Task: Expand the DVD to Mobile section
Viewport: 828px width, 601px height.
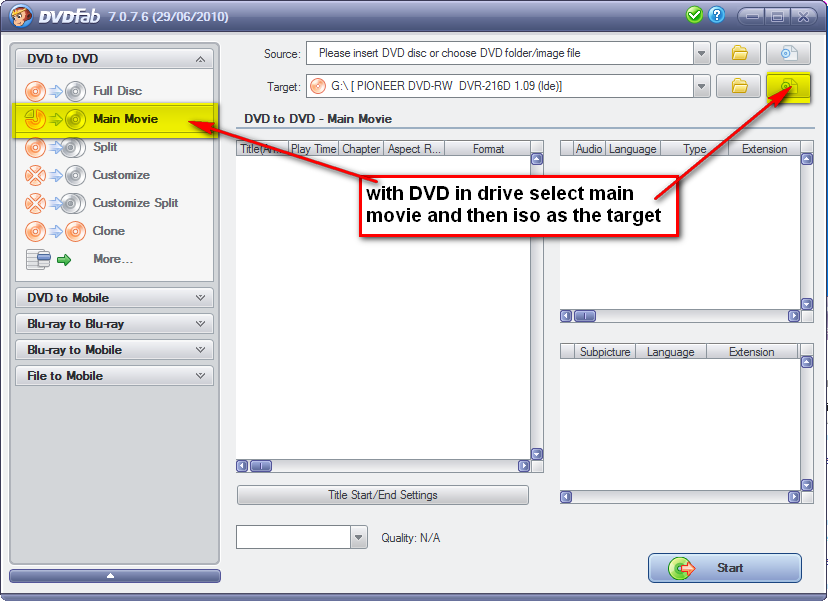Action: coord(115,298)
